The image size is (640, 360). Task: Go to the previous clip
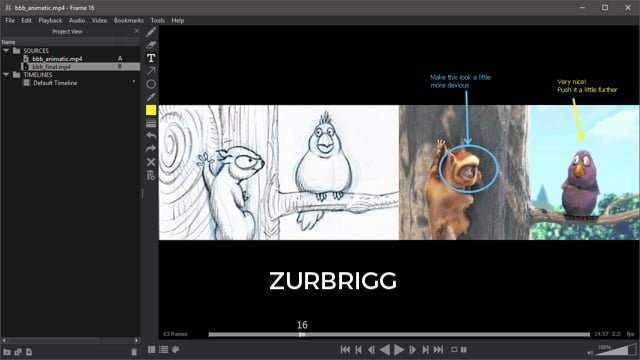[358, 350]
